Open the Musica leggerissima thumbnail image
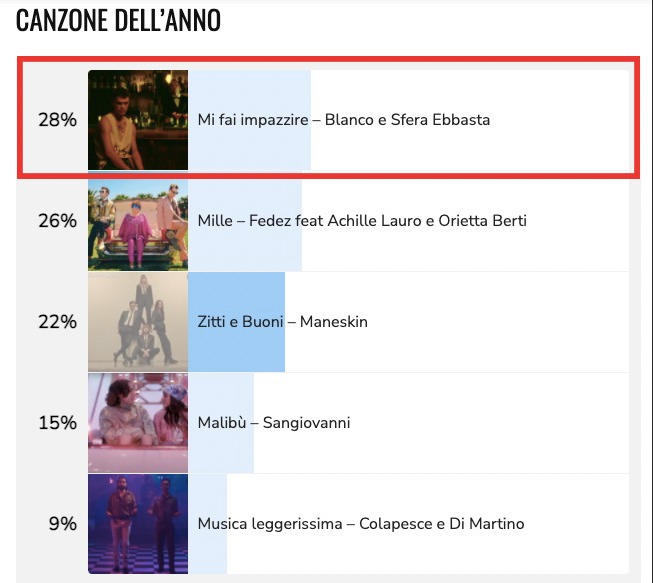The width and height of the screenshot is (653, 583). pyautogui.click(x=138, y=524)
